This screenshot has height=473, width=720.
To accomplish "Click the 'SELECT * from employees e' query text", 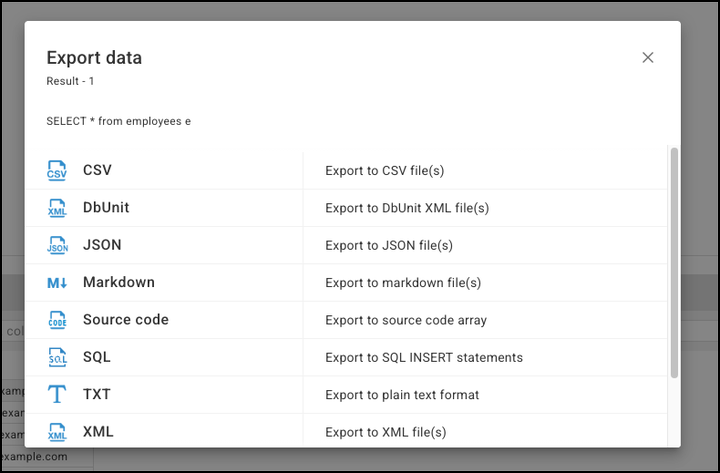I will tap(118, 121).
